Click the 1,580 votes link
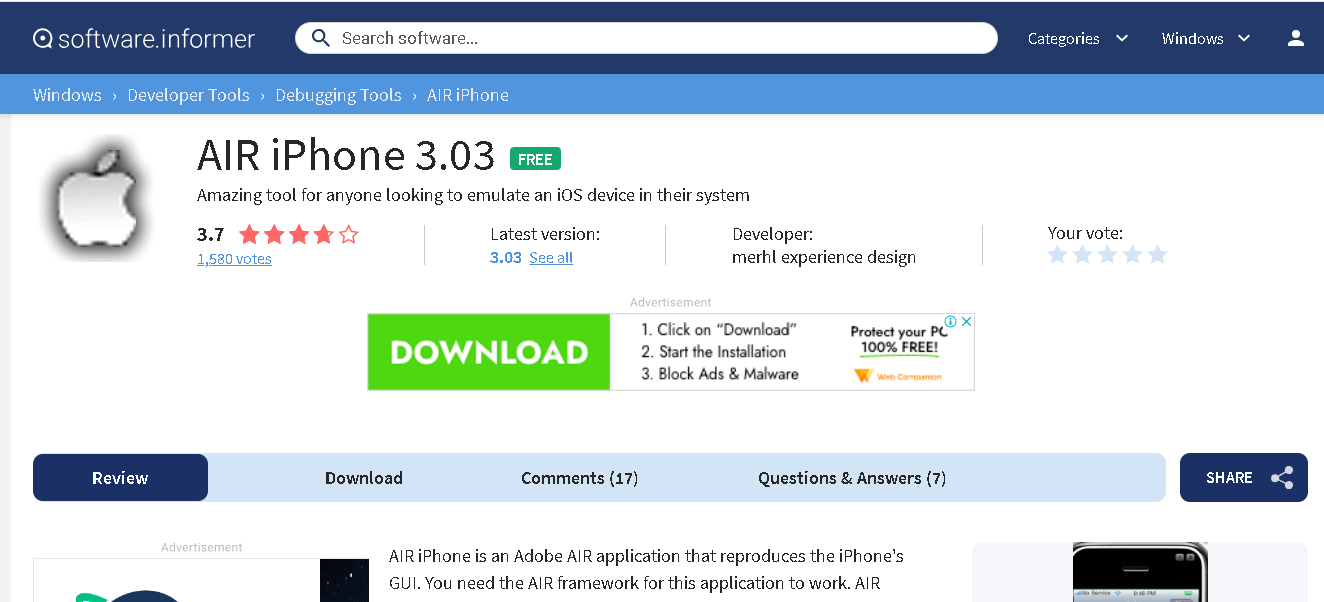Image resolution: width=1324 pixels, height=602 pixels. 234,259
